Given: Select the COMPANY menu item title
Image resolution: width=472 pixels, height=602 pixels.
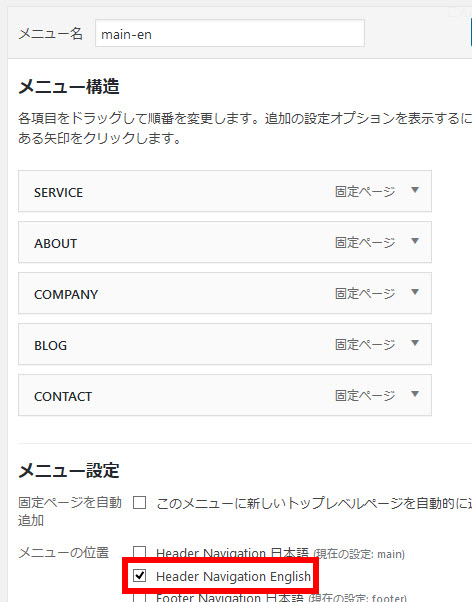Looking at the screenshot, I should click(x=66, y=294).
